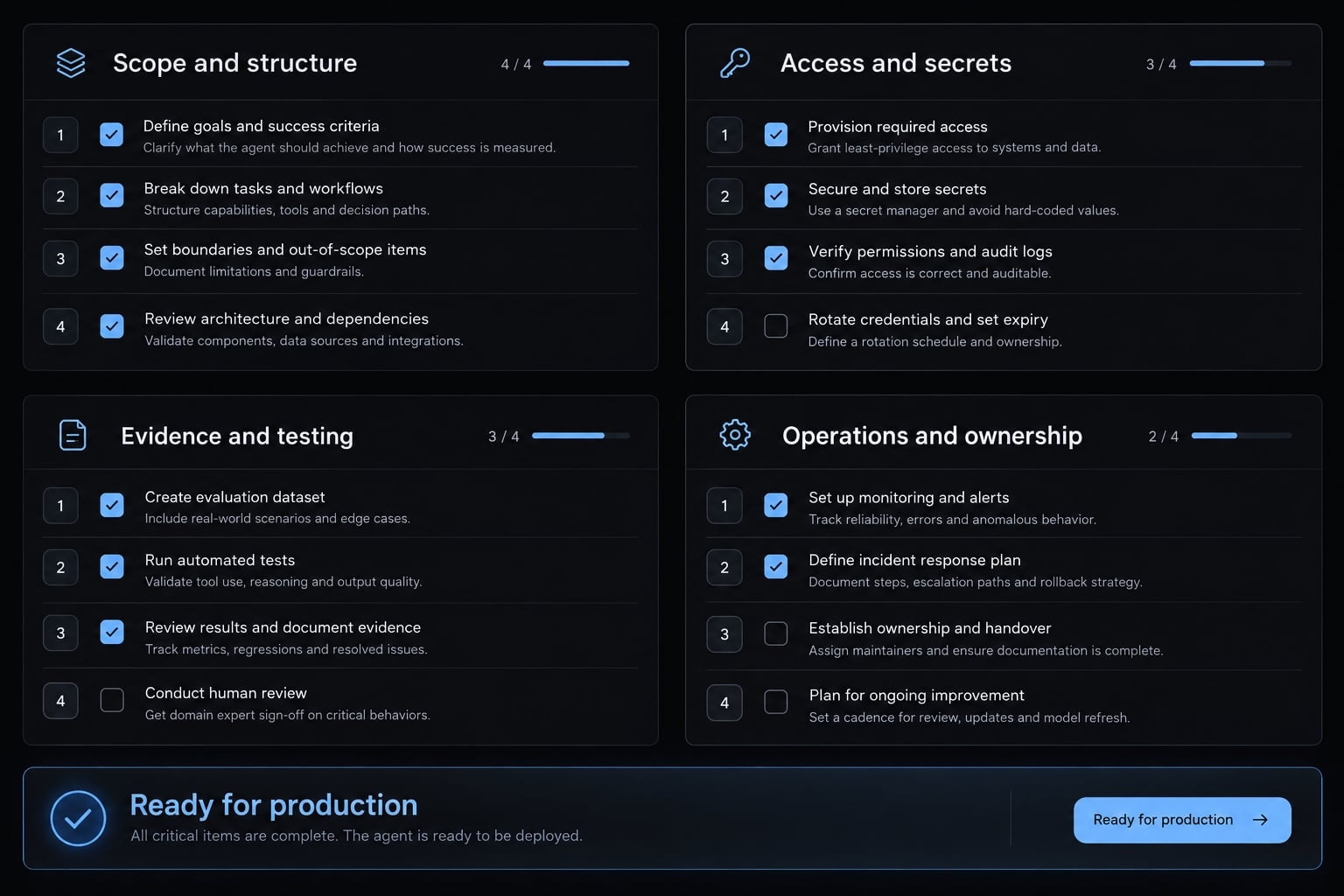This screenshot has height=896, width=1344.
Task: Click the 2 / 4 count in Operations and ownership
Action: [x=1164, y=436]
